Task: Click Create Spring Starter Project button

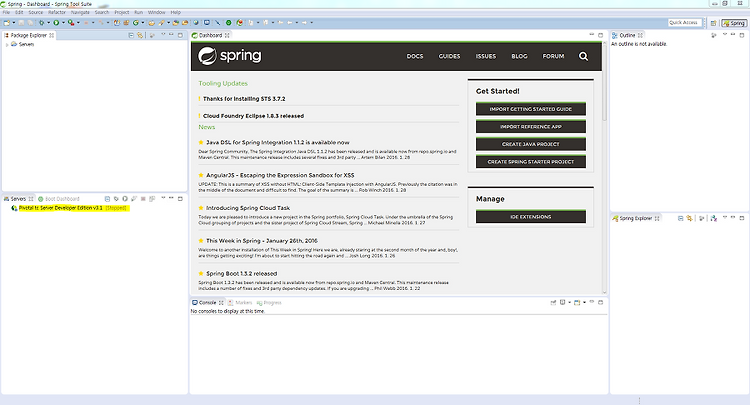Action: click(530, 162)
